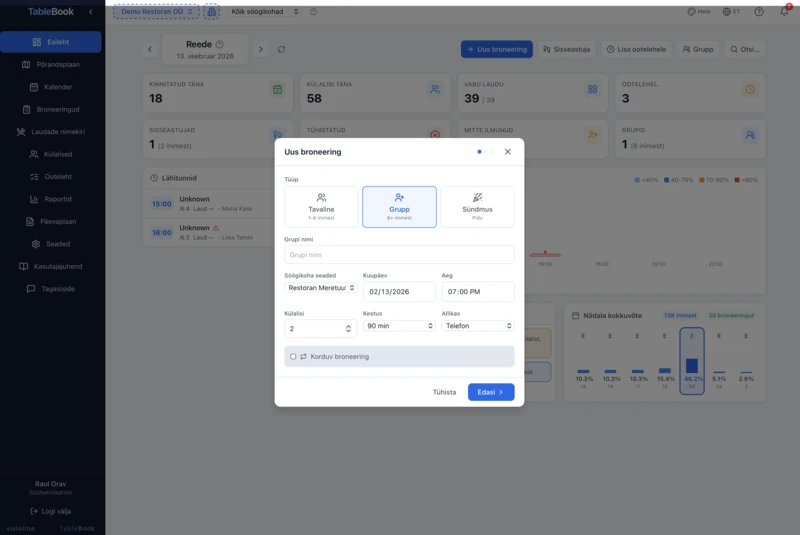The image size is (800, 535).
Task: Cancel with the Tühista button
Action: click(444, 392)
